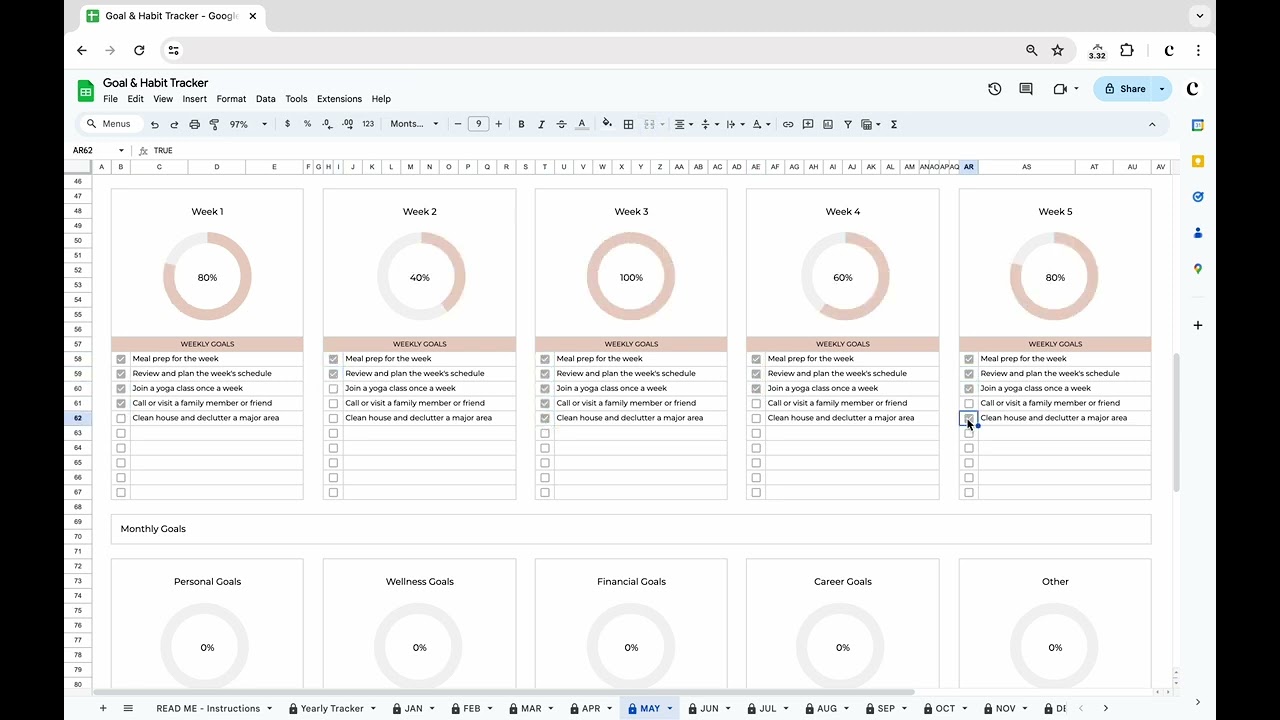
Task: Reload the browser page
Action: click(x=139, y=50)
